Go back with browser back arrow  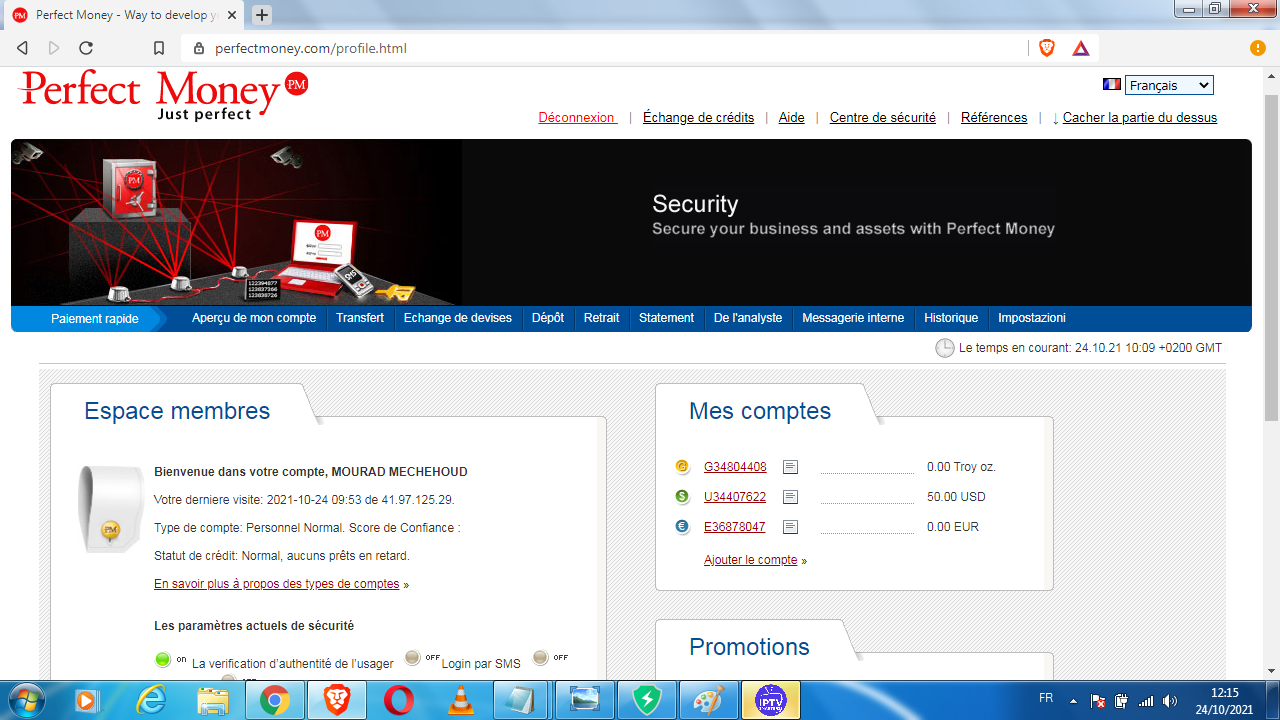point(22,48)
